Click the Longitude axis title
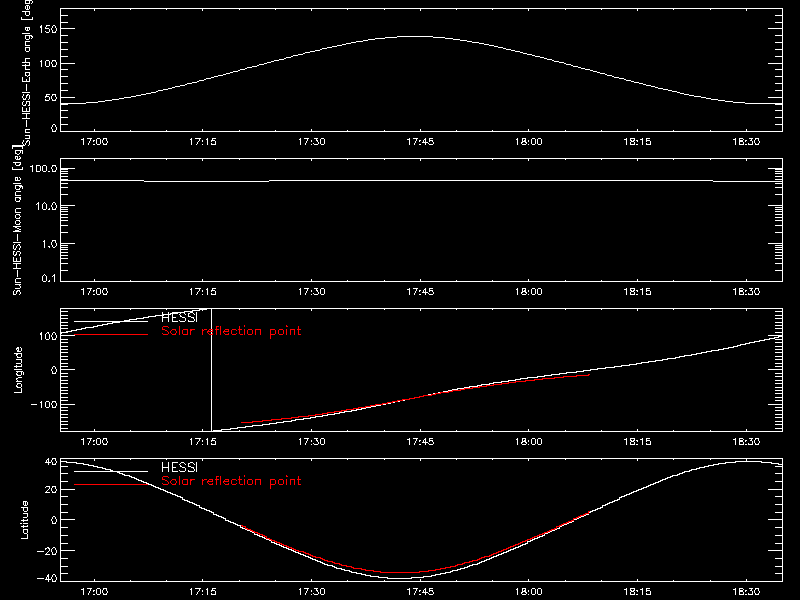The image size is (800, 600). click(18, 370)
